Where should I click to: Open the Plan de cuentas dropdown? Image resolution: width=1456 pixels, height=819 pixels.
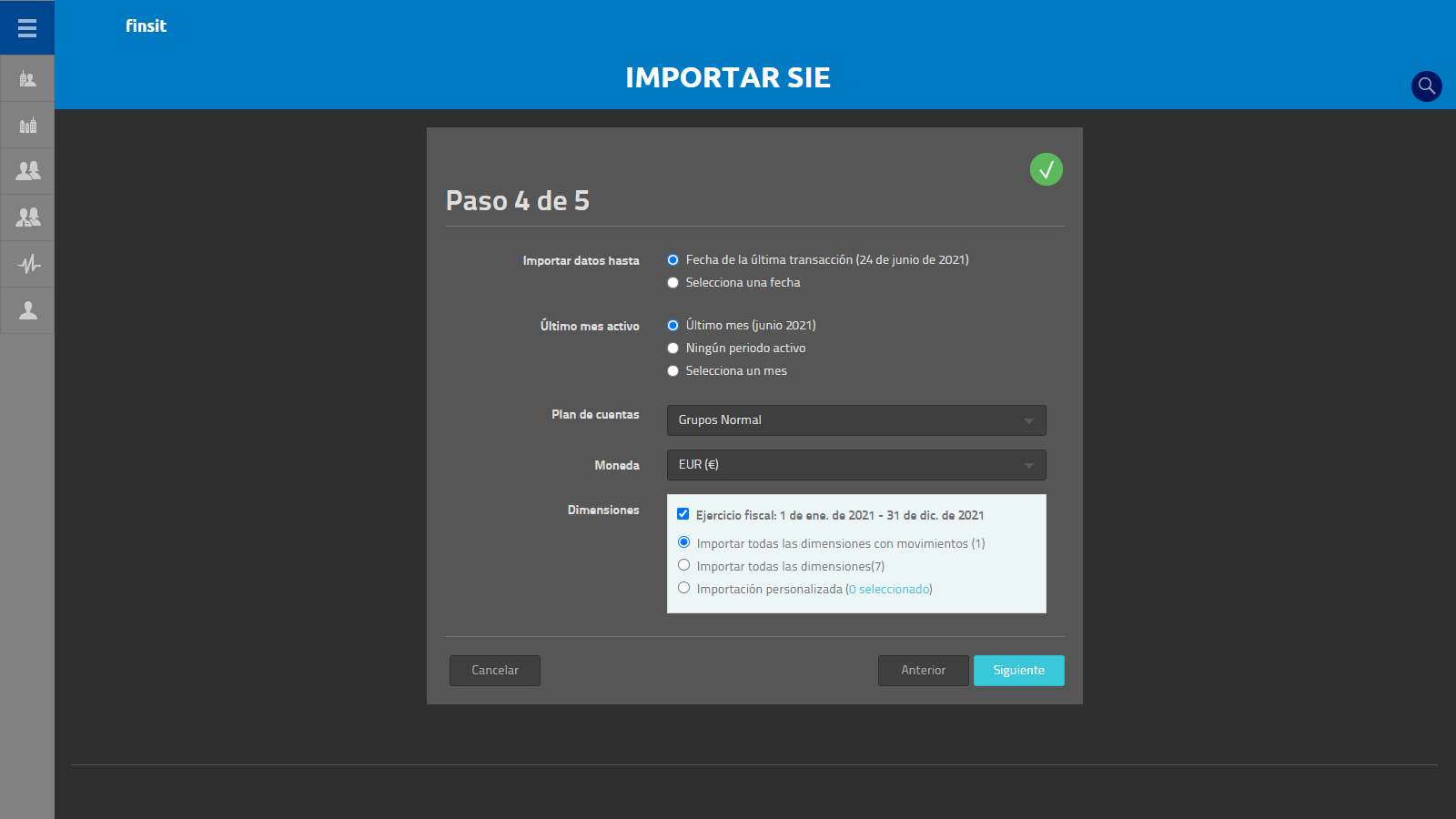(x=856, y=420)
